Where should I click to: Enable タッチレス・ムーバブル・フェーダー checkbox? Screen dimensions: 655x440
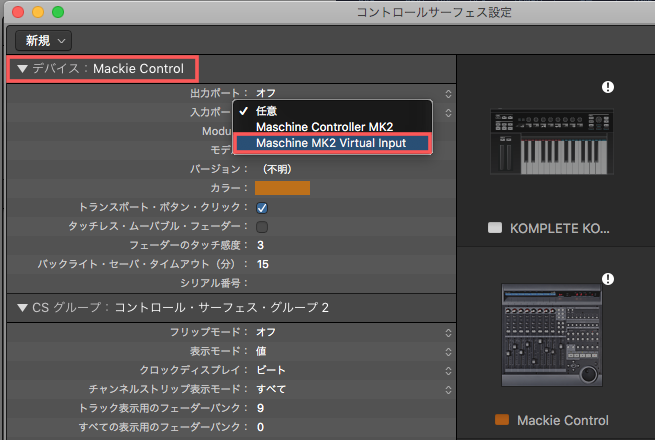pyautogui.click(x=262, y=227)
